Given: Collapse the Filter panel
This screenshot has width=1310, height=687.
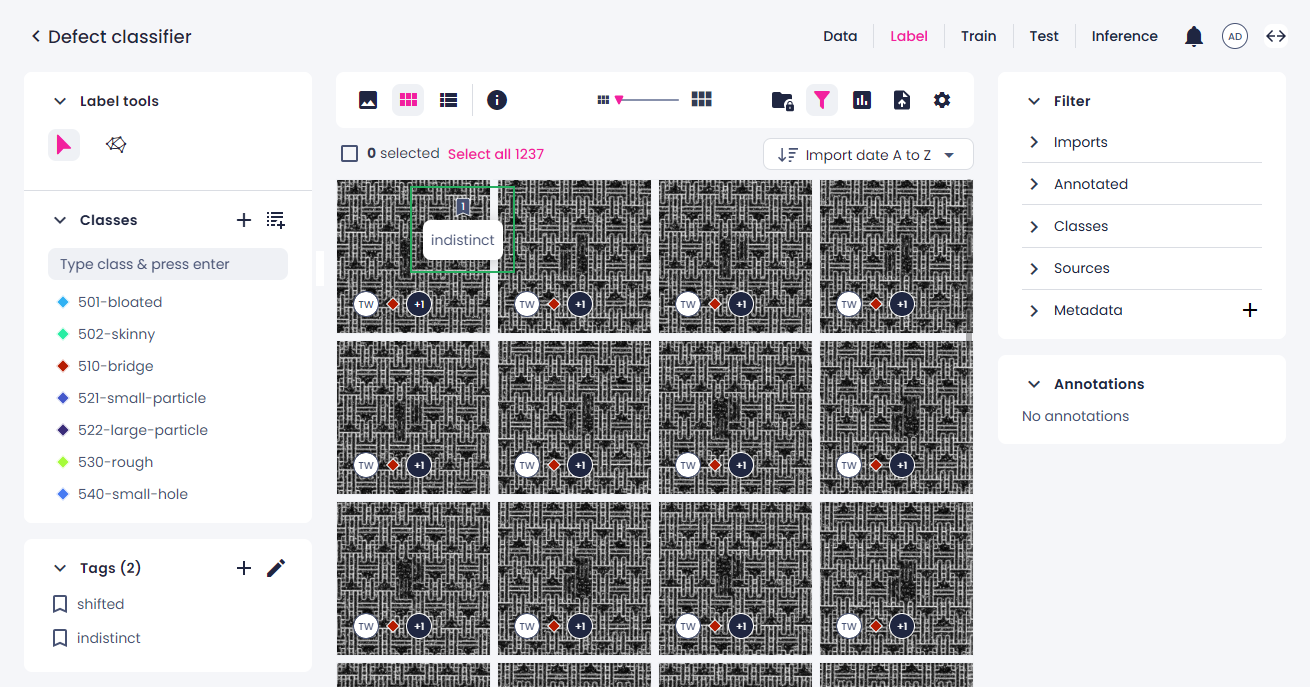Looking at the screenshot, I should coord(1034,101).
